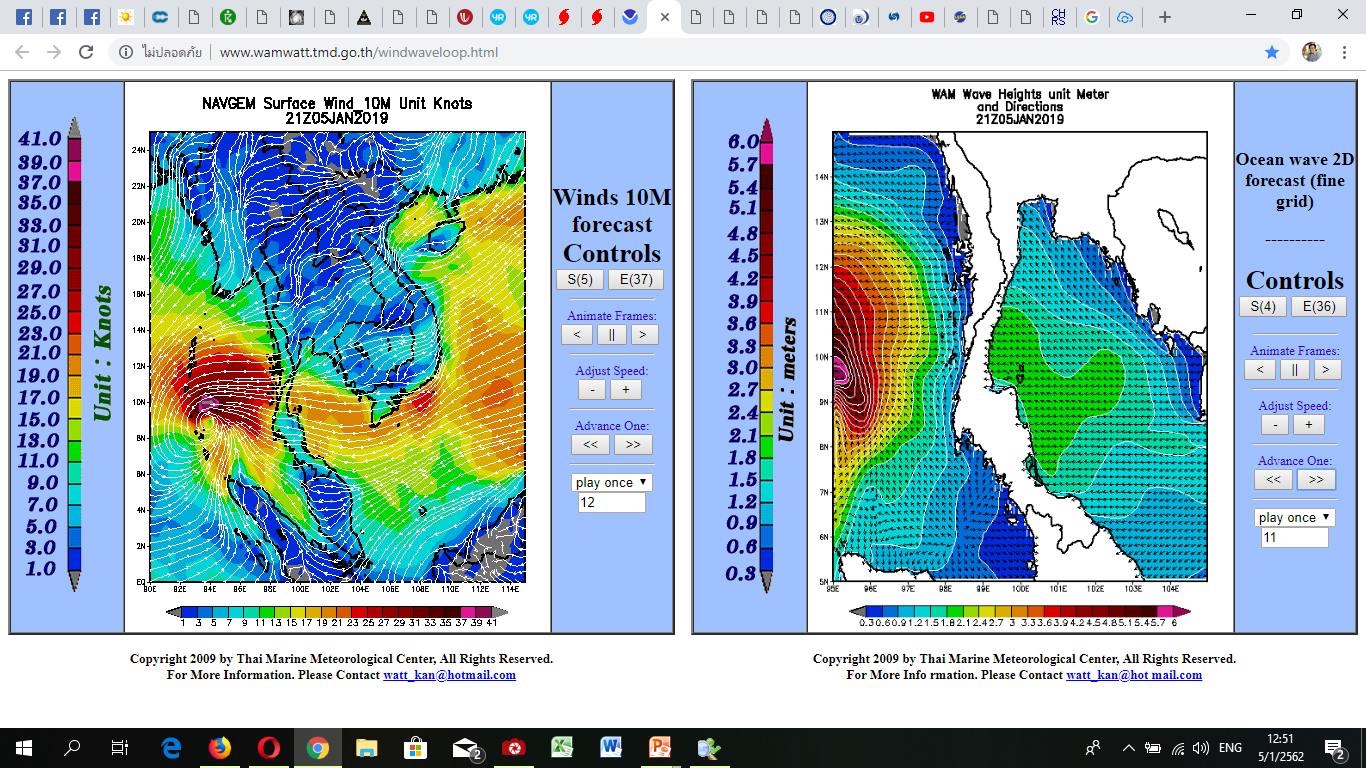The image size is (1366, 768).
Task: Launch Microsoft Edge from taskbar
Action: (171, 748)
